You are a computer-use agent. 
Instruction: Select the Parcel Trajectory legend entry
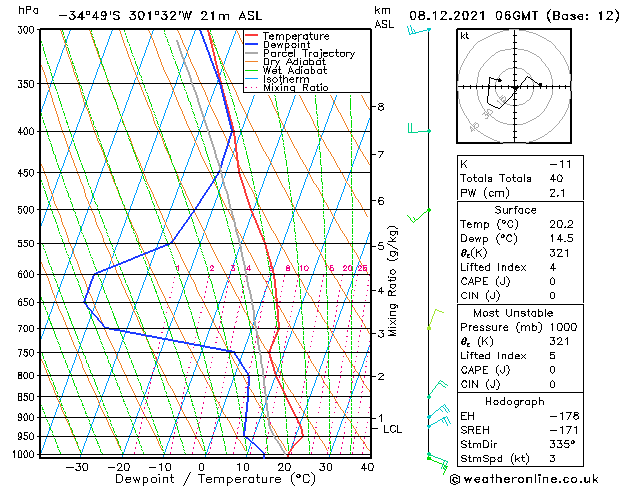(x=300, y=53)
